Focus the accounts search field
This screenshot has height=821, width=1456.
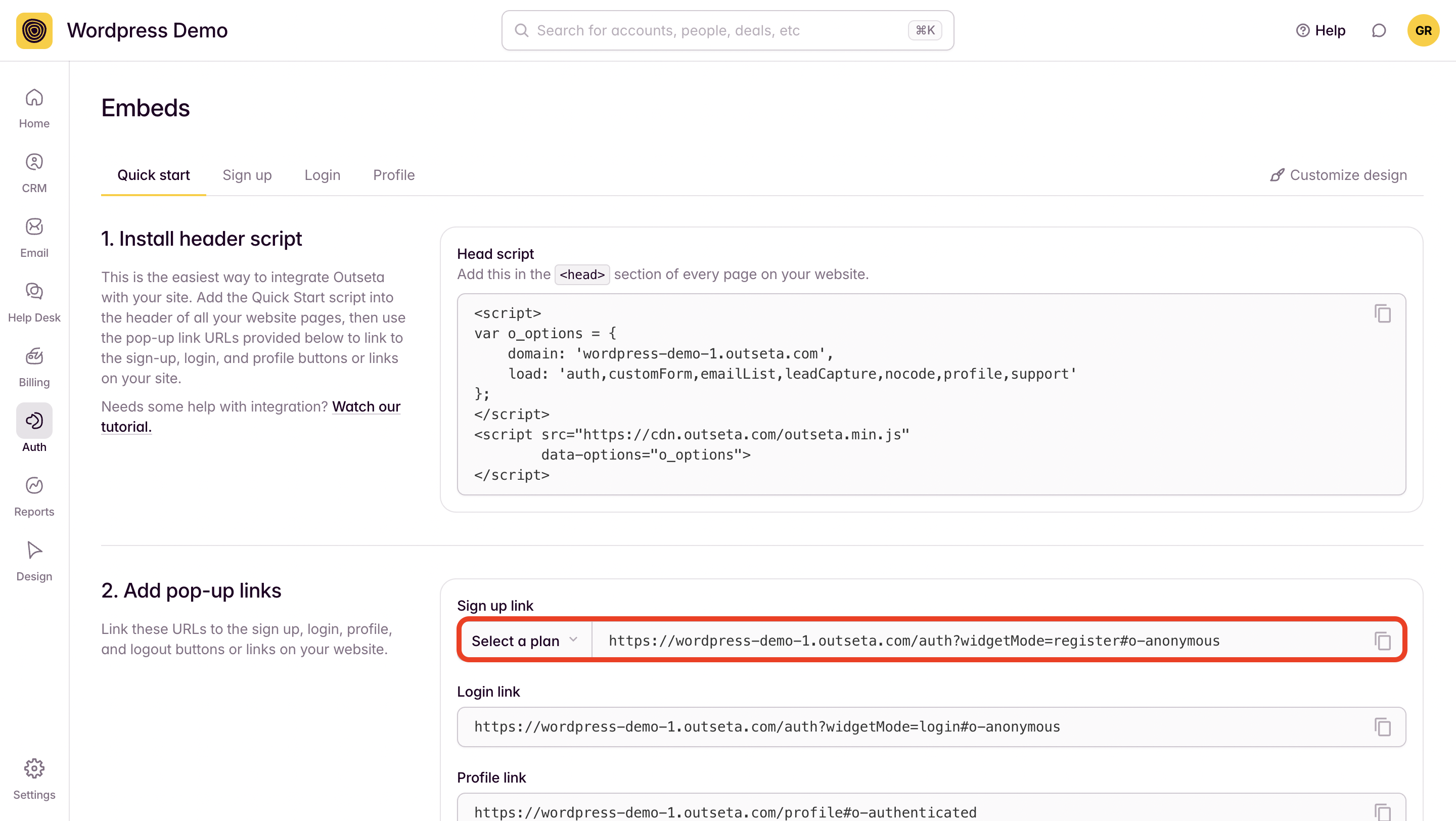(x=718, y=30)
